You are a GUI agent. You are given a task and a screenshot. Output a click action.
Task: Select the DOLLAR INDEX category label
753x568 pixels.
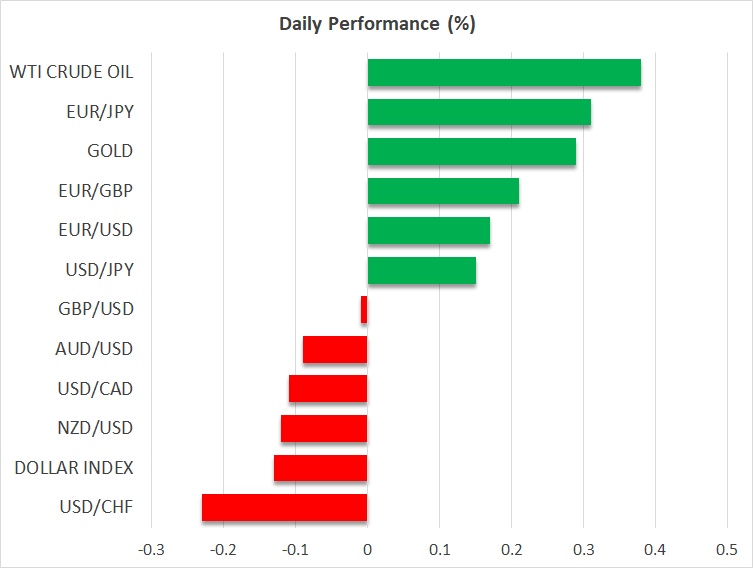coord(76,468)
